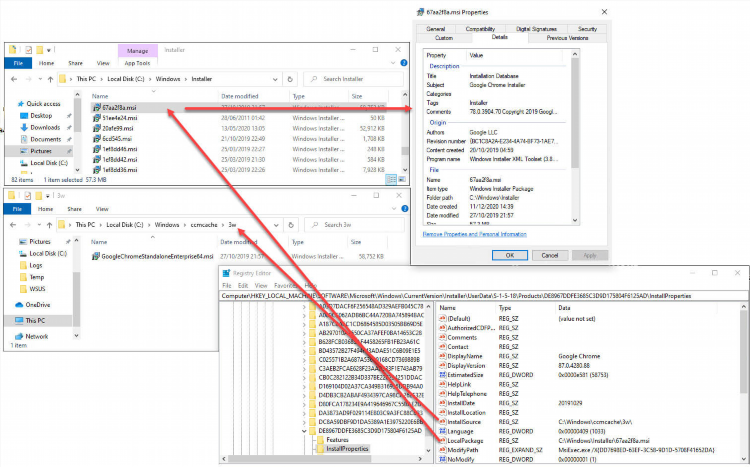Open Edit menu in Registry Editor
The image size is (750, 467).
243,285
